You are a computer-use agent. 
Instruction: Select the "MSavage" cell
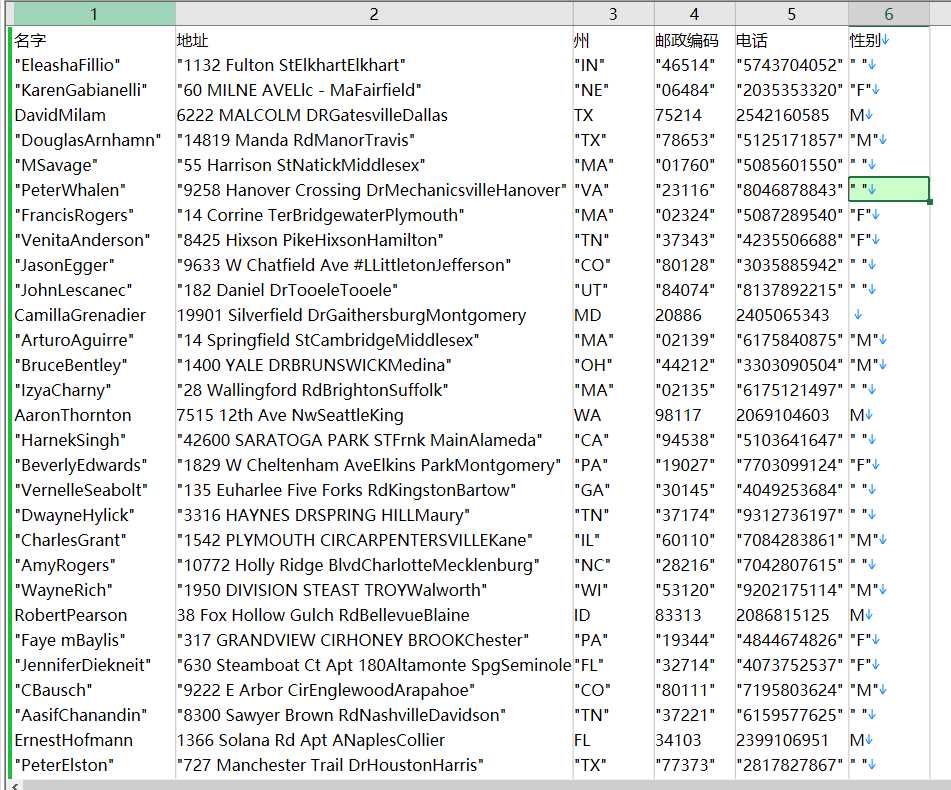93,166
